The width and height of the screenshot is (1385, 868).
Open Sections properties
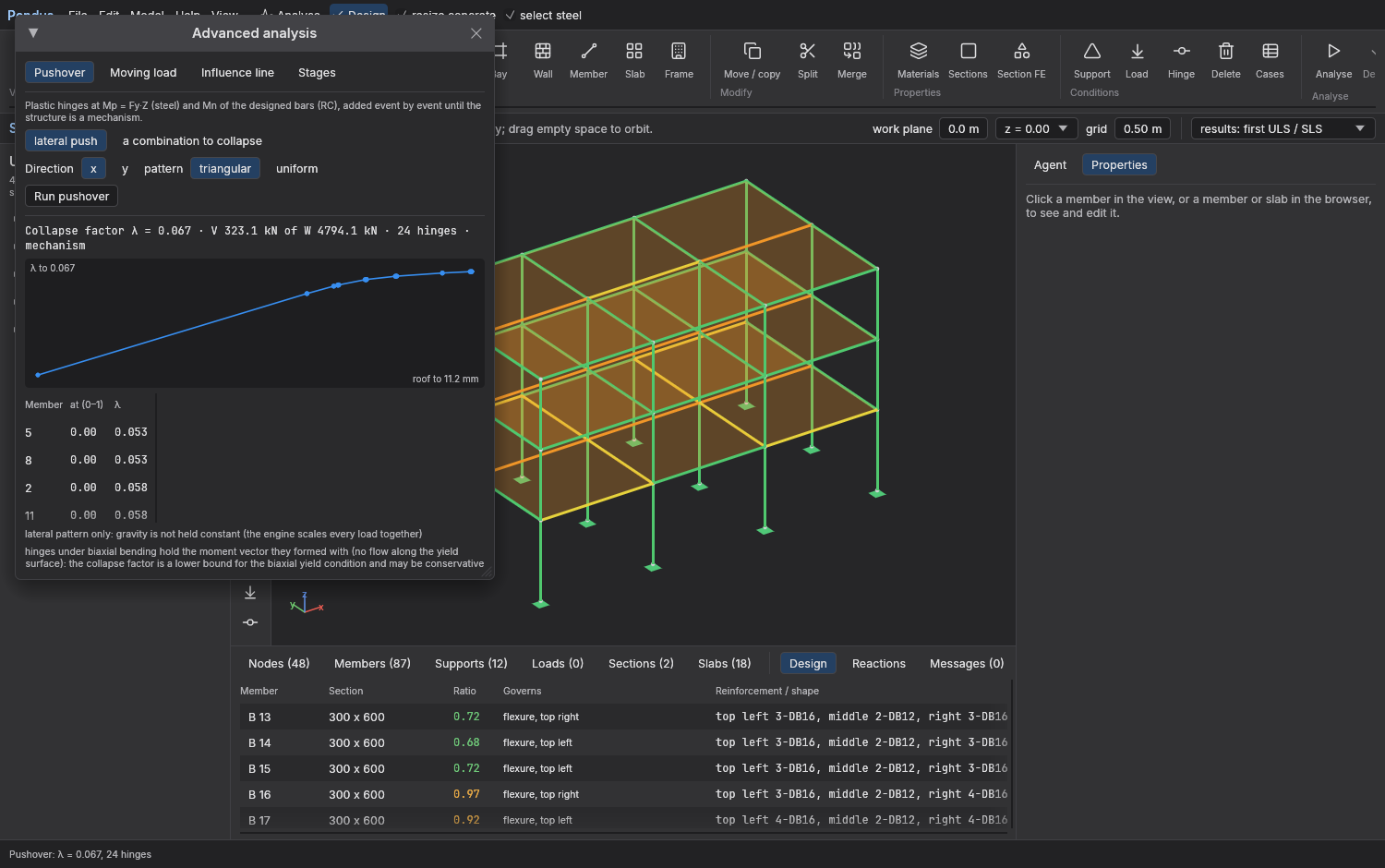(x=968, y=61)
